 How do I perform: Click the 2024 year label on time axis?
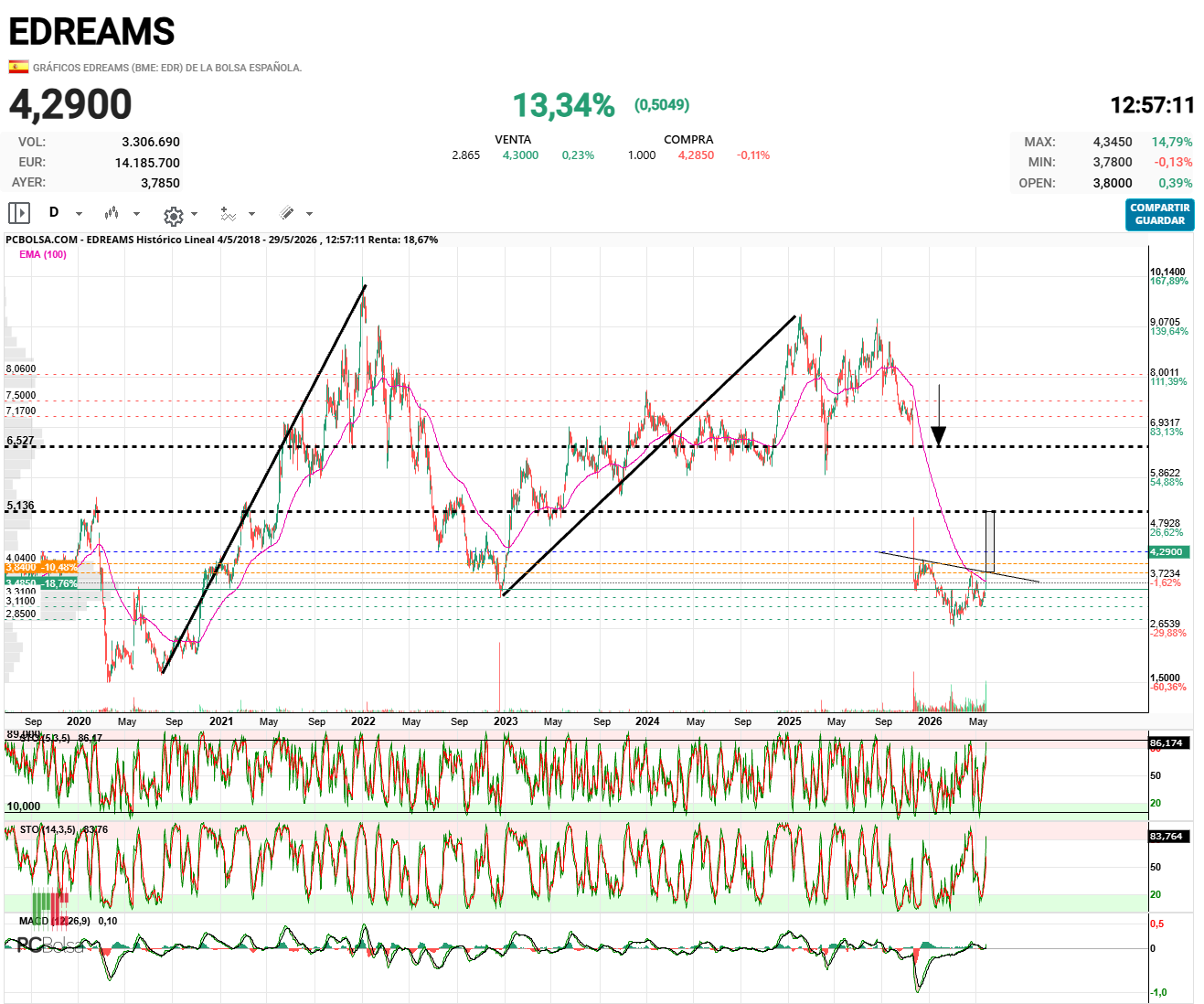[647, 721]
